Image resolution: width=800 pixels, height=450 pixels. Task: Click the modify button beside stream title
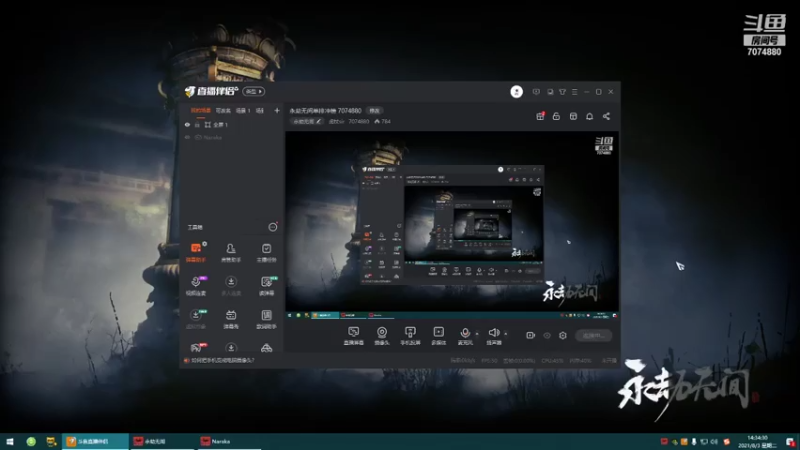point(374,111)
